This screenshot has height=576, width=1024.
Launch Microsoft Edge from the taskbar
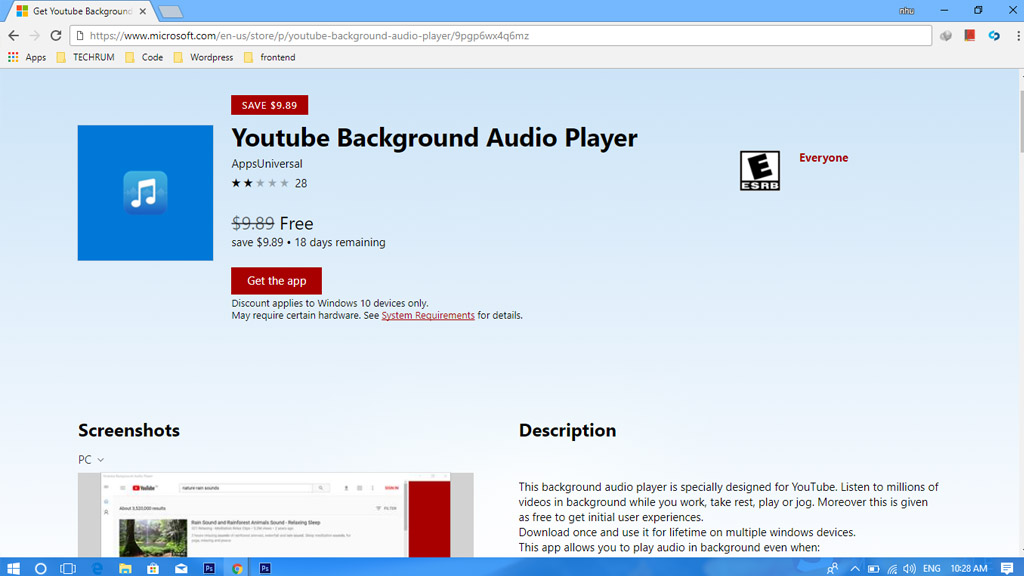pos(97,569)
